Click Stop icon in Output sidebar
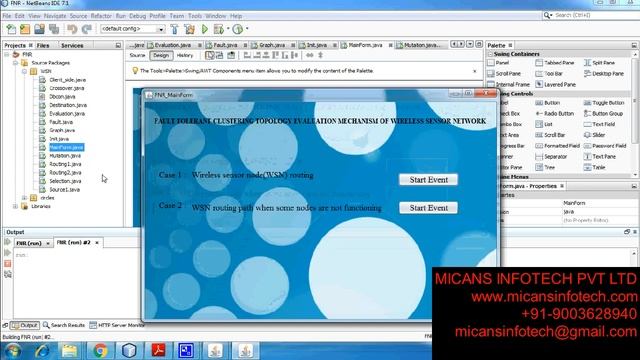 (x=7, y=264)
